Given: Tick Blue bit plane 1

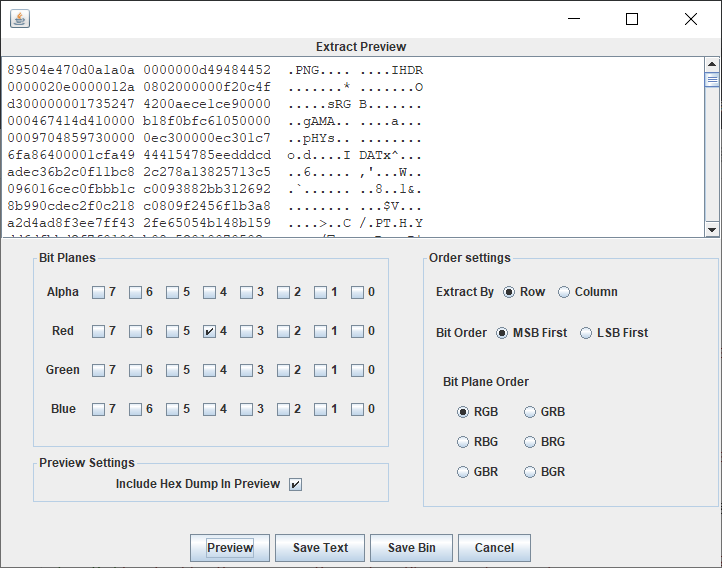Looking at the screenshot, I should (320, 410).
